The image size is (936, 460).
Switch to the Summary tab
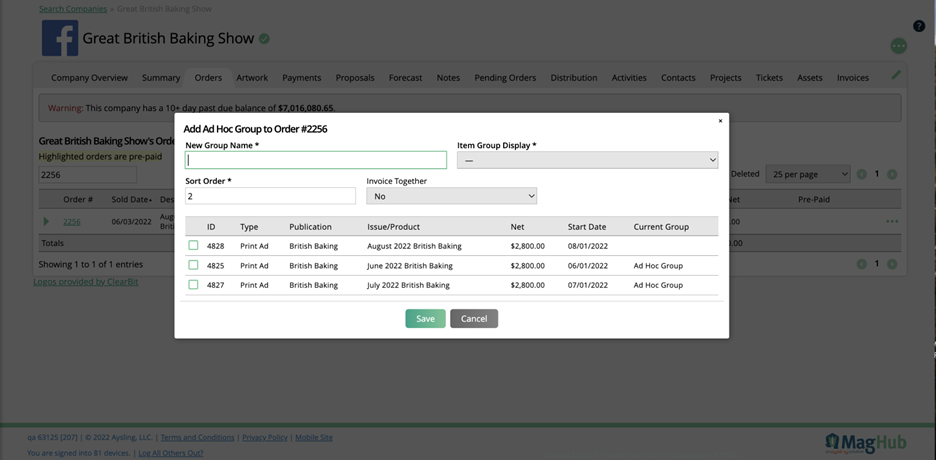(x=161, y=78)
